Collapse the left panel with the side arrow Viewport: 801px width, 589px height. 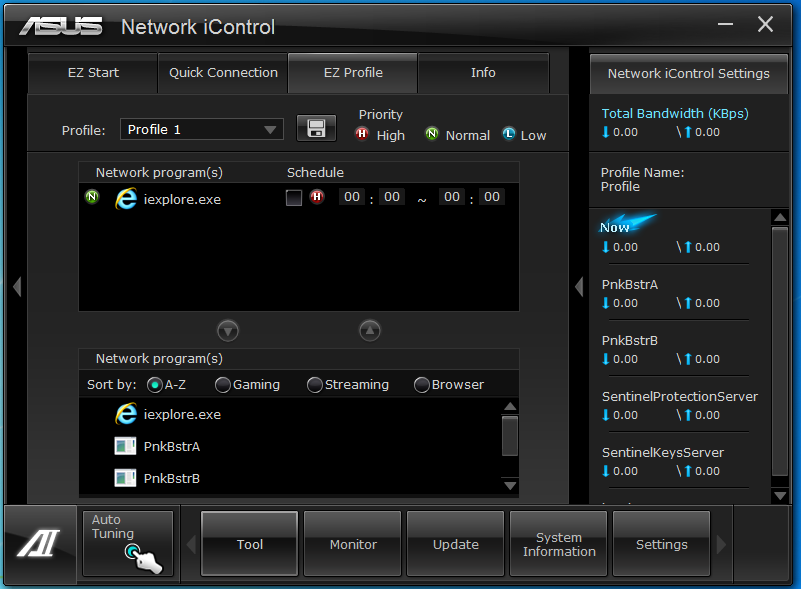[17, 287]
